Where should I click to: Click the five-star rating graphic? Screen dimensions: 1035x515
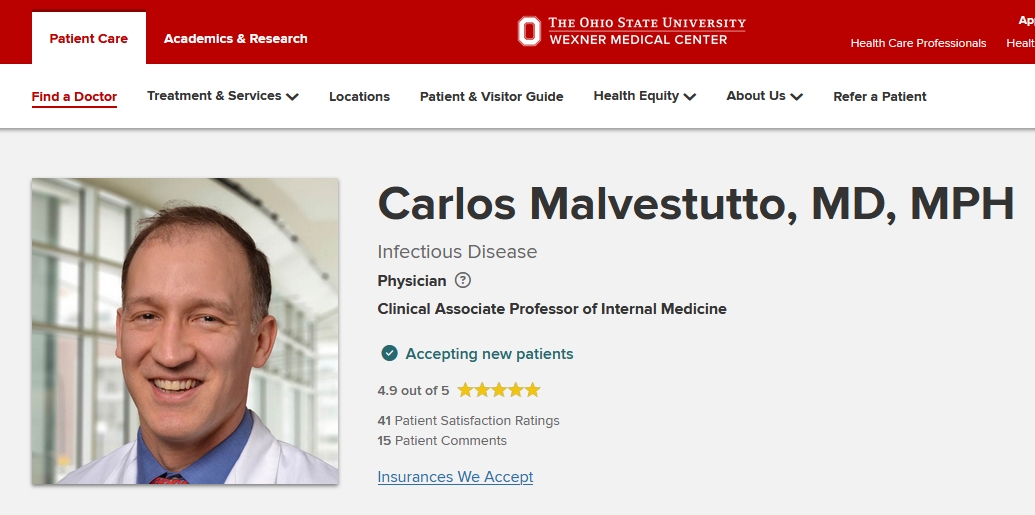(499, 390)
